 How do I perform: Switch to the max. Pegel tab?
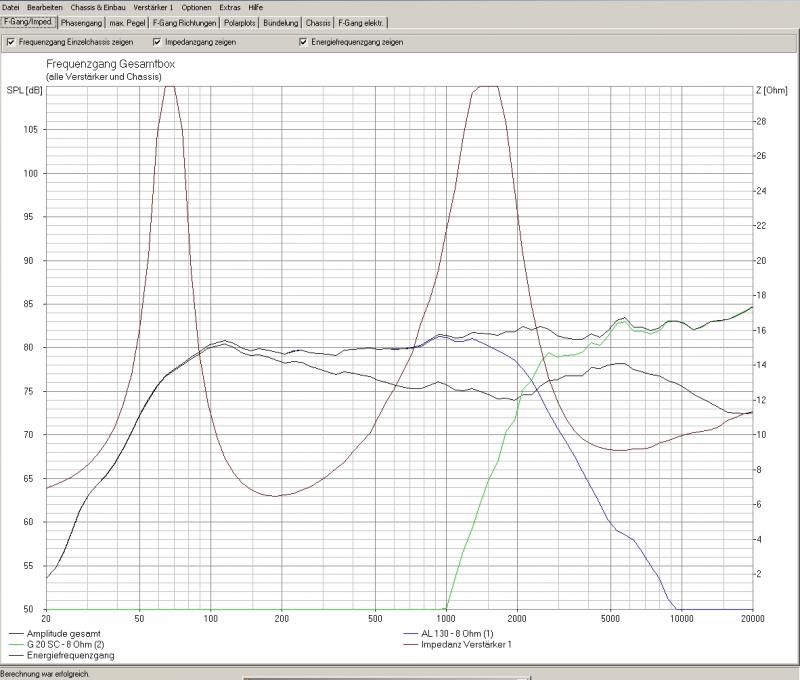pos(126,22)
